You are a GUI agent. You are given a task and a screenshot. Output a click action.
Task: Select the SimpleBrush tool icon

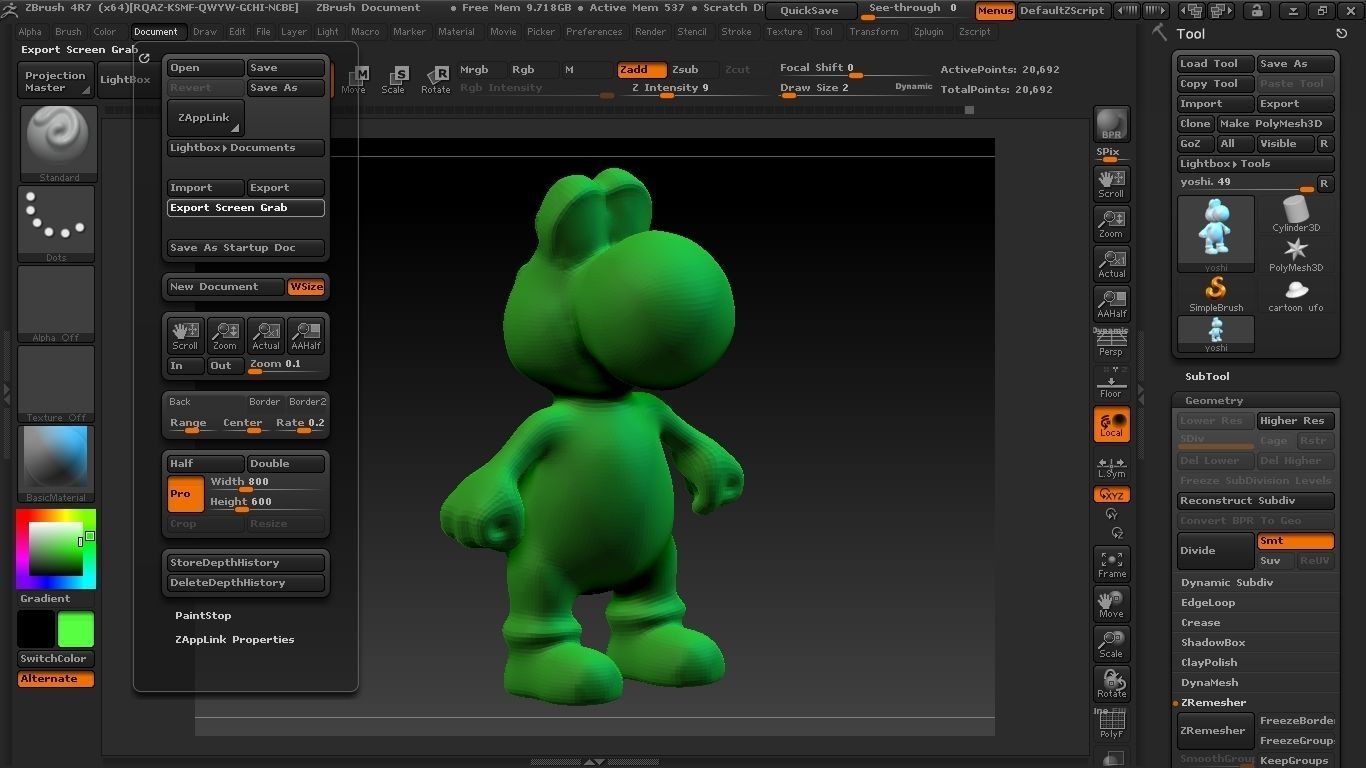1216,294
